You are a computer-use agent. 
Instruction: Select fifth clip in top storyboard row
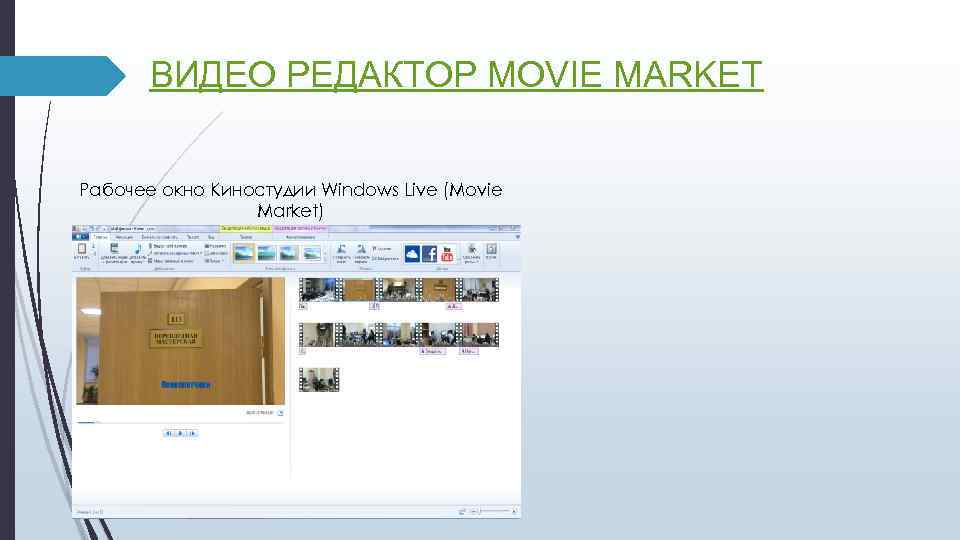479,290
